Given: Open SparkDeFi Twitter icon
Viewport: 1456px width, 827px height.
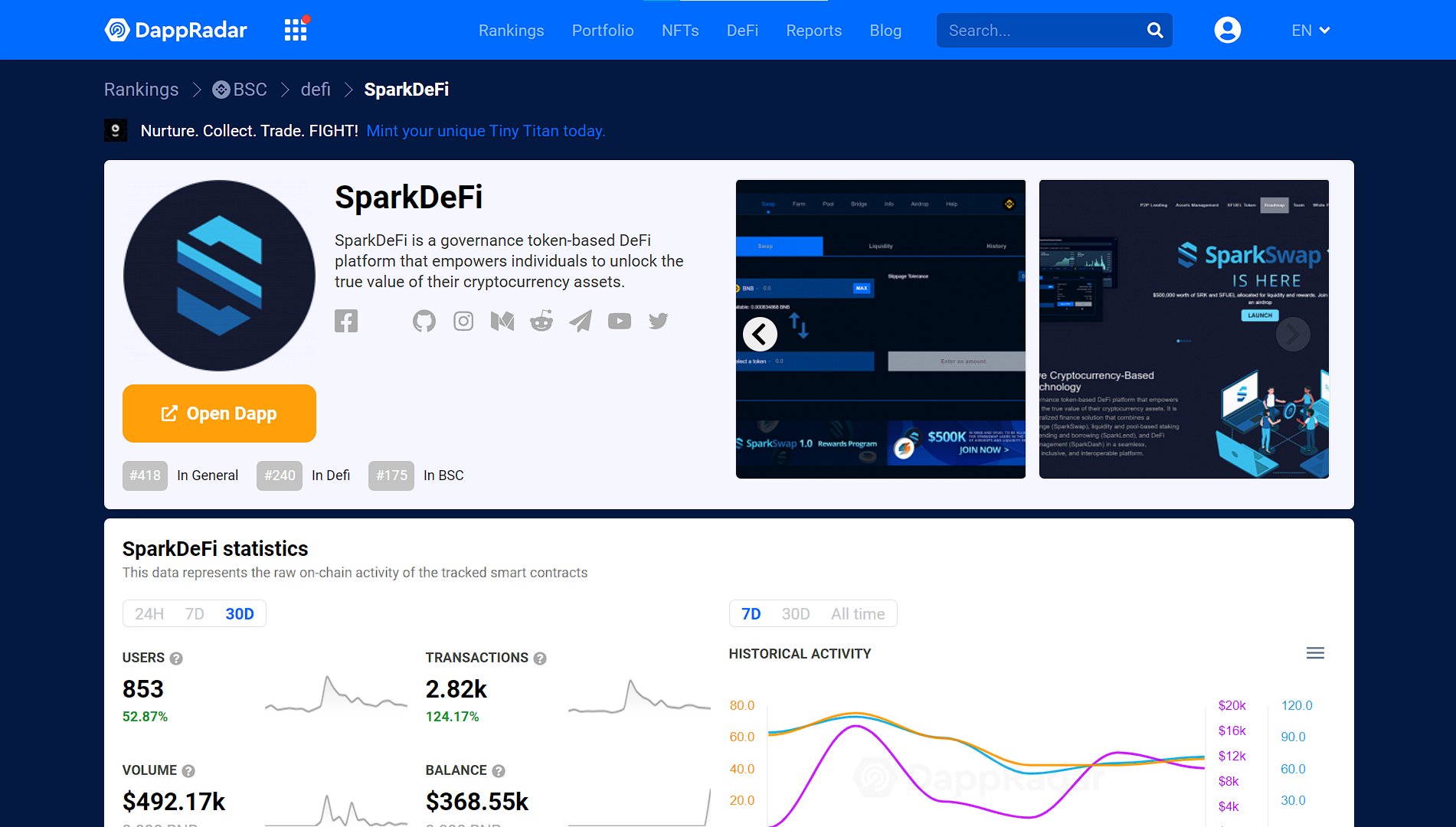Looking at the screenshot, I should [x=659, y=321].
